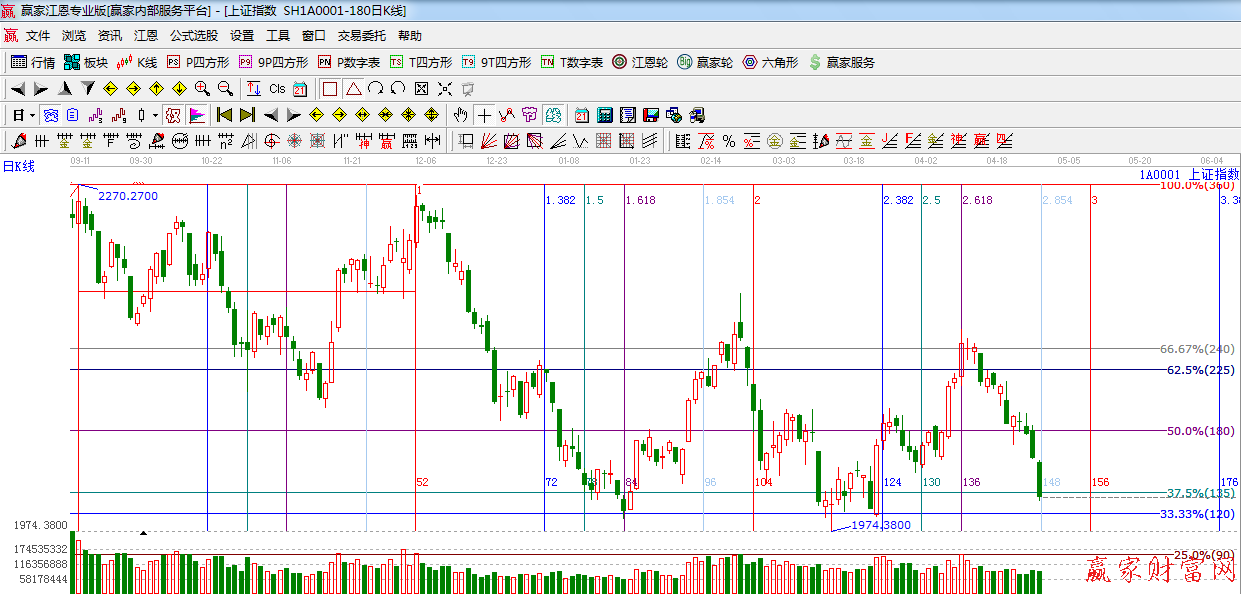Expand the 日 period dropdown arrow
Image resolution: width=1241 pixels, height=594 pixels.
(x=31, y=115)
